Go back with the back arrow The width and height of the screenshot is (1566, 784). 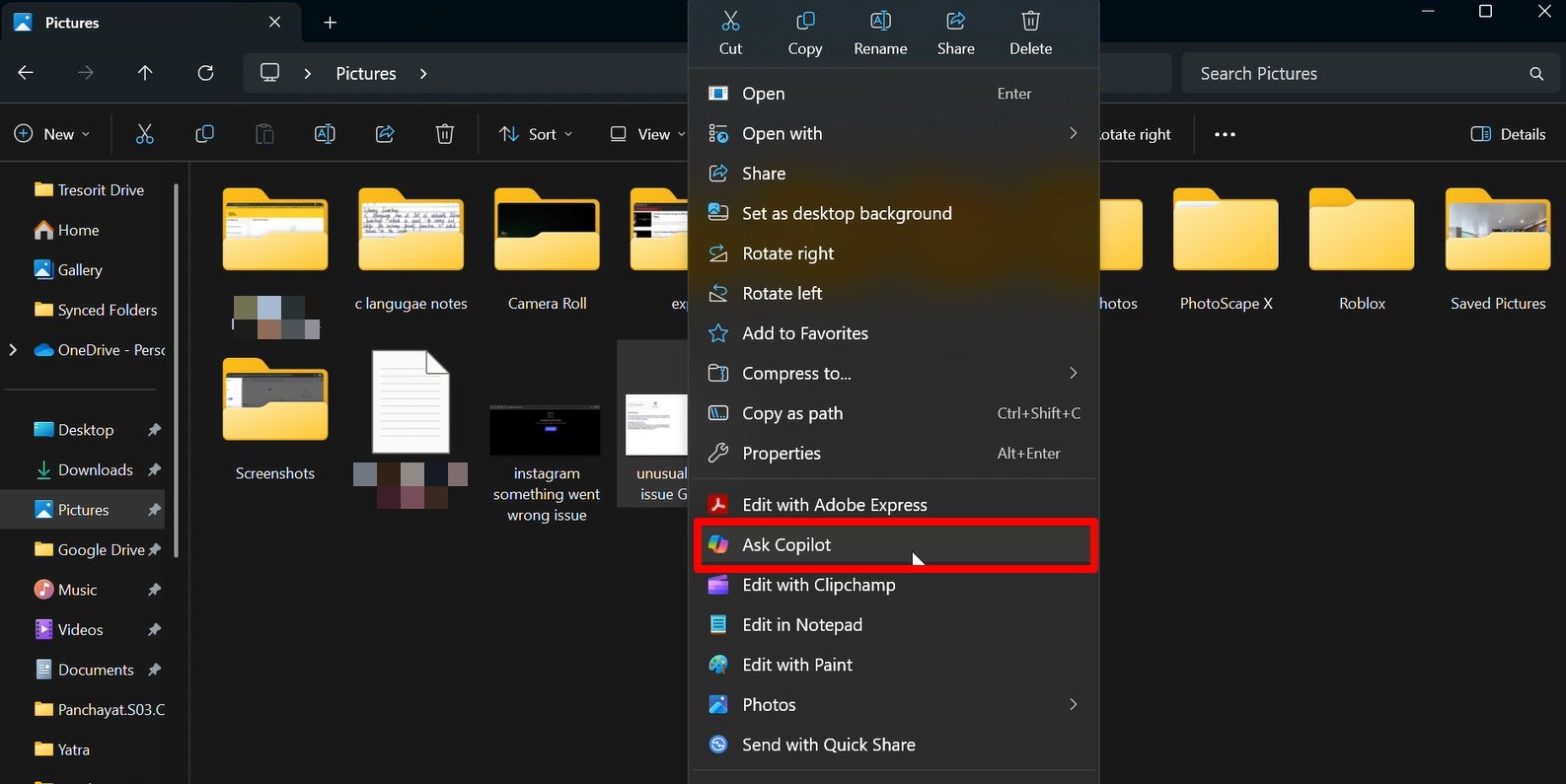point(26,73)
